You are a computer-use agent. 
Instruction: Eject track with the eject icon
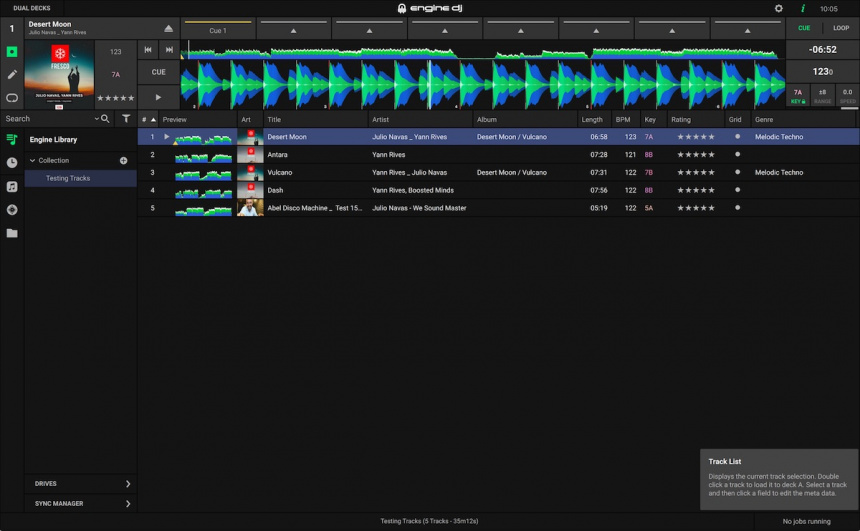click(168, 29)
